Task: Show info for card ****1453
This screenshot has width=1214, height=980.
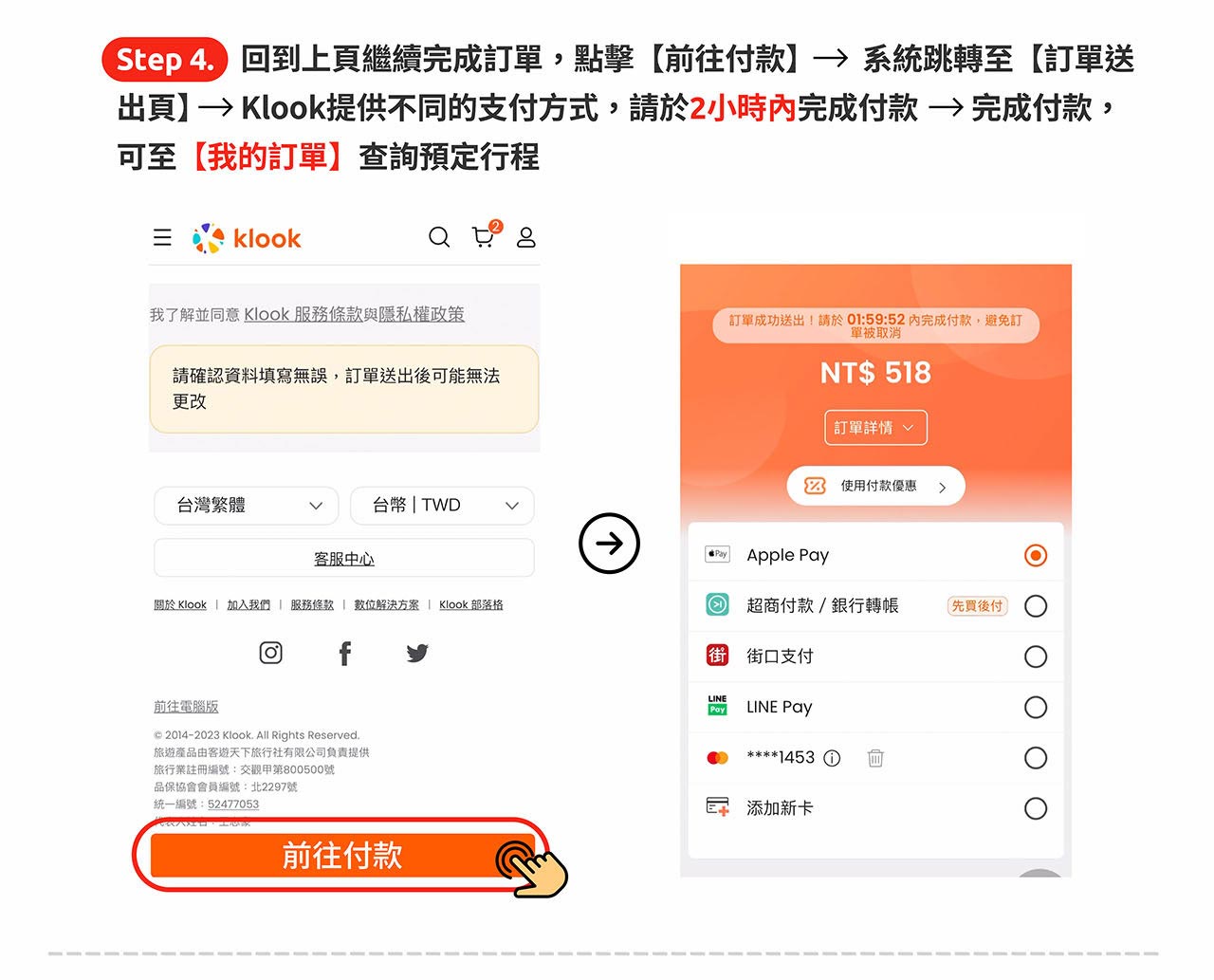Action: coord(832,758)
